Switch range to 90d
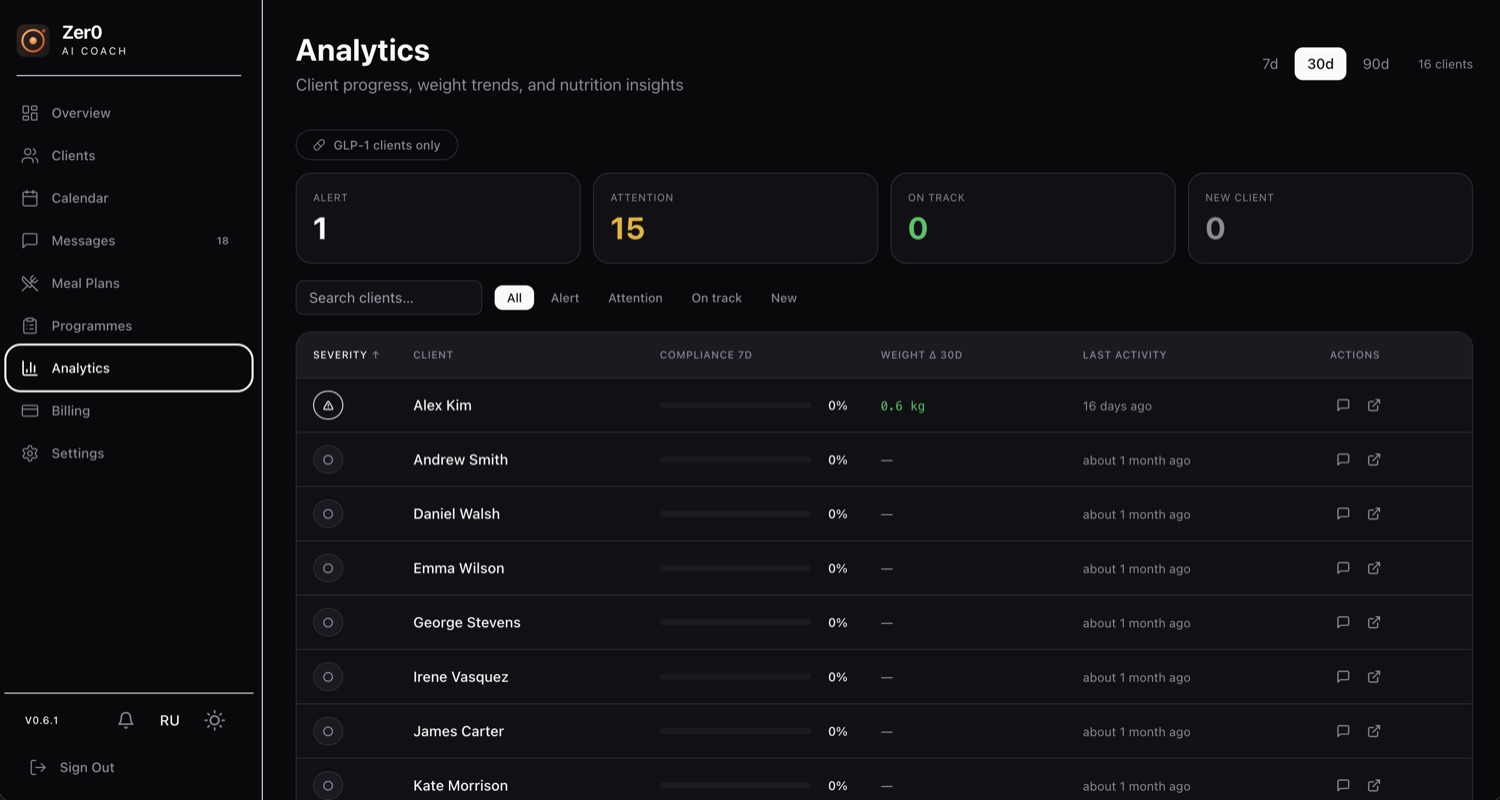Viewport: 1500px width, 800px height. click(x=1376, y=64)
